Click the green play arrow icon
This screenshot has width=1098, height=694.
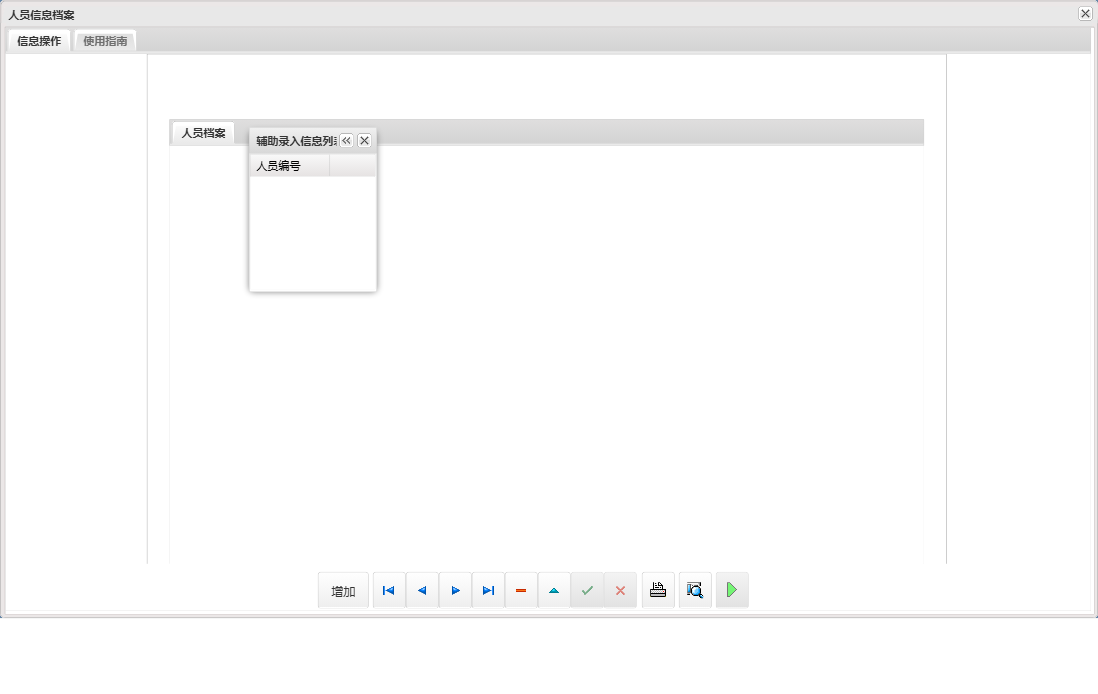click(x=732, y=590)
